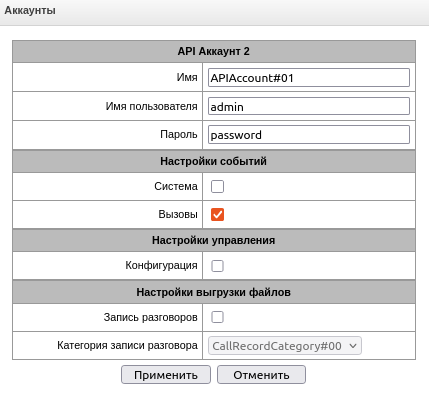Screen dimensions: 429x394
Task: Click the Применить button
Action: tap(166, 375)
